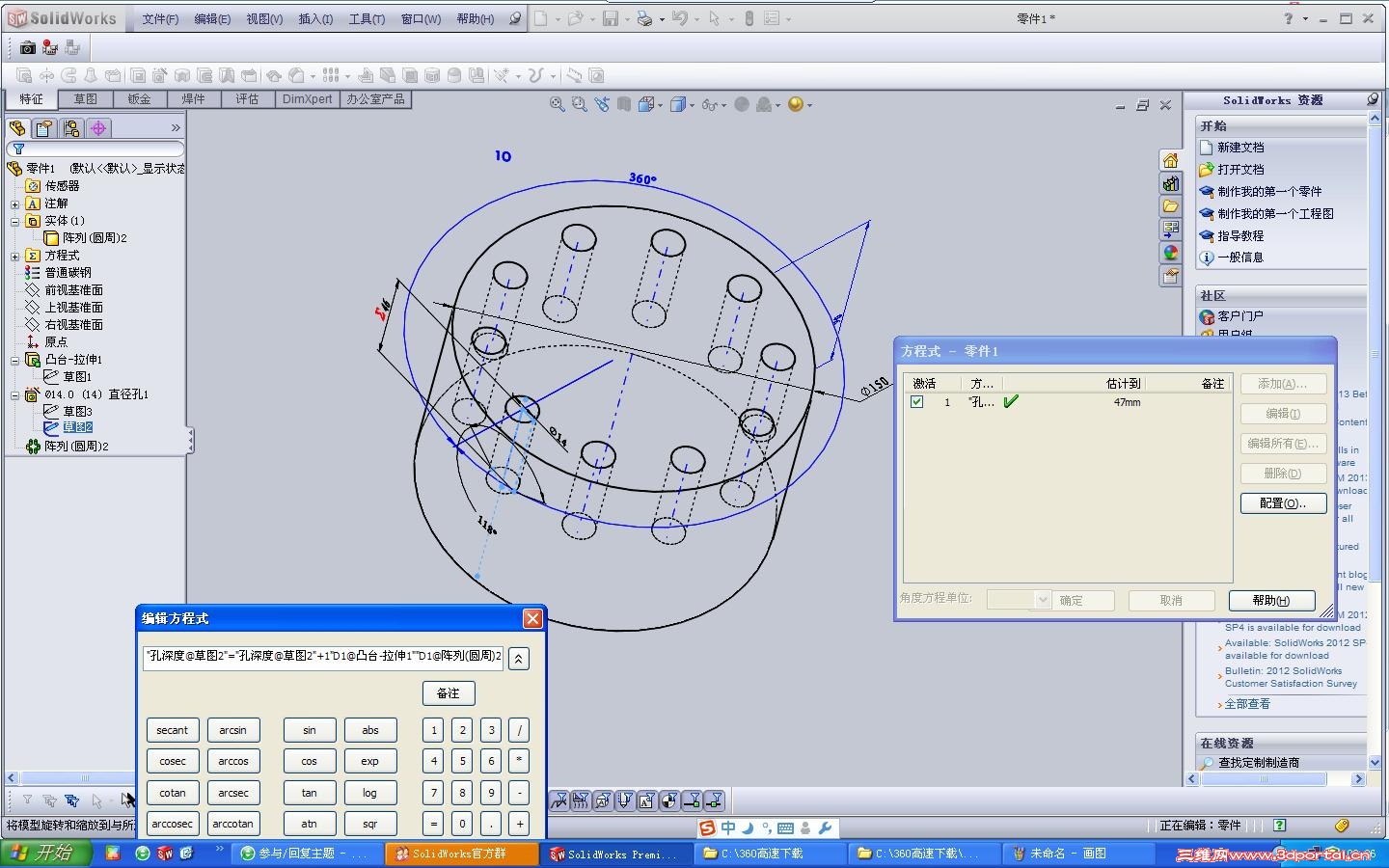Screen dimensions: 1389x868
Task: Expand the 注解 tree node
Action: coord(14,204)
